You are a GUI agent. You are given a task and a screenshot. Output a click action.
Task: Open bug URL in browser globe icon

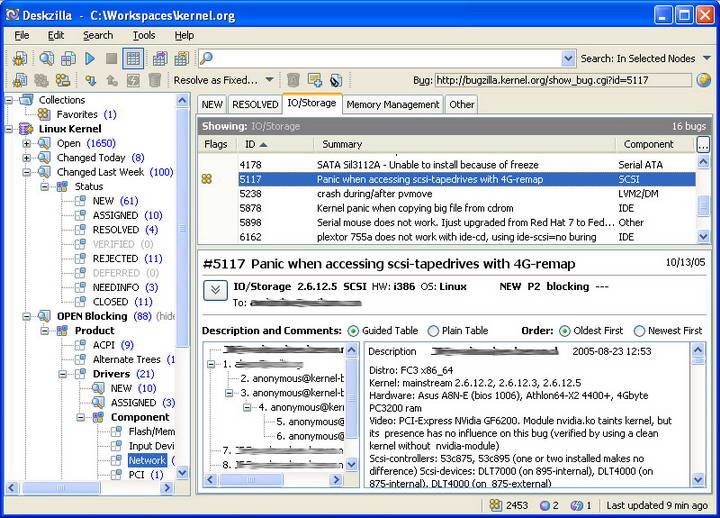point(704,80)
